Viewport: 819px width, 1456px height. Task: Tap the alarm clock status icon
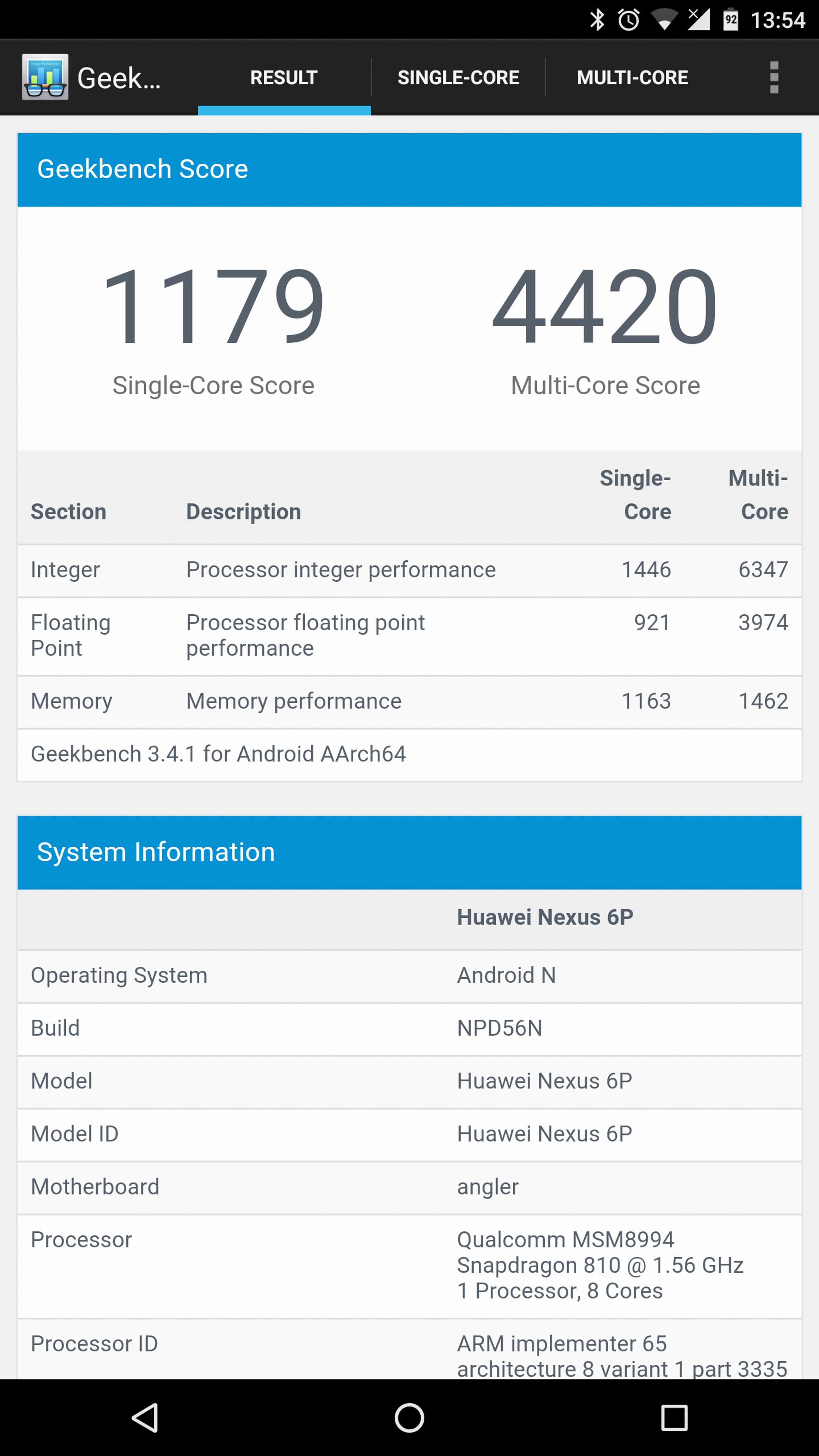coord(629,20)
